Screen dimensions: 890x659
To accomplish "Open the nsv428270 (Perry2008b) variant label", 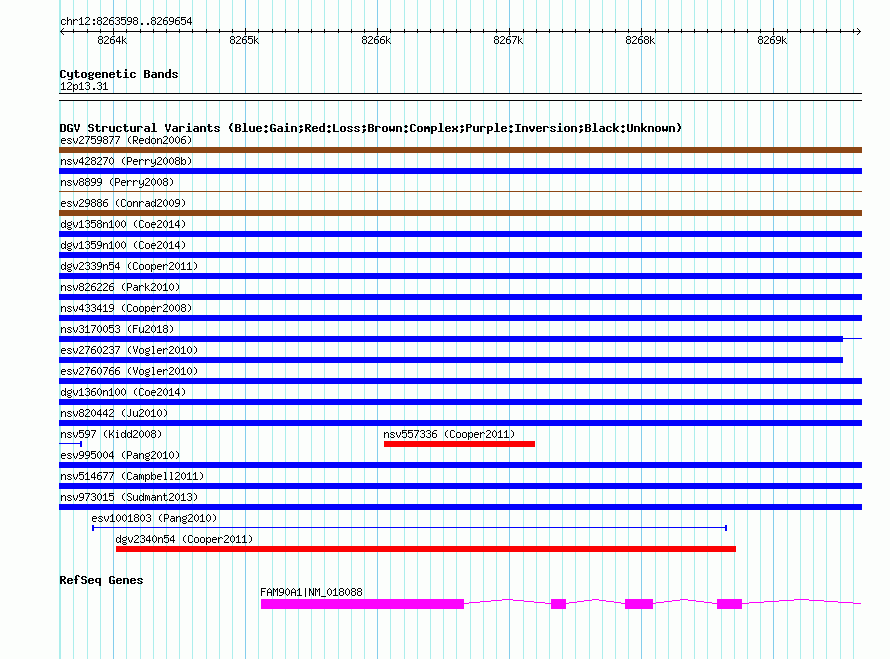I will coord(126,161).
